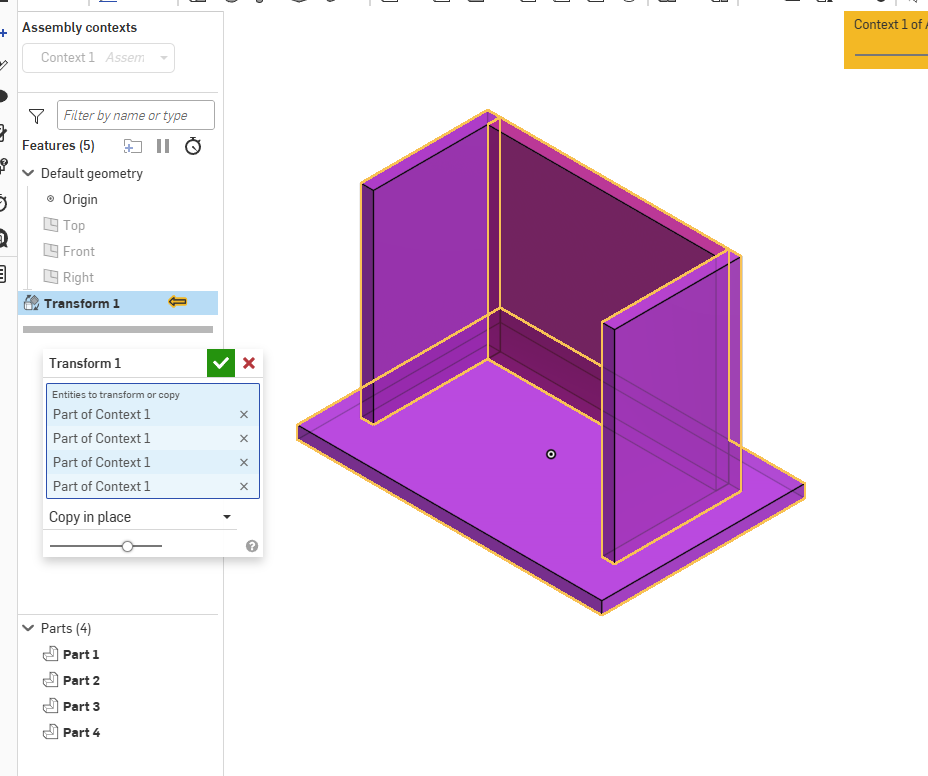Image resolution: width=928 pixels, height=776 pixels.
Task: Open the Context 1 assembly context dropdown
Action: [98, 58]
